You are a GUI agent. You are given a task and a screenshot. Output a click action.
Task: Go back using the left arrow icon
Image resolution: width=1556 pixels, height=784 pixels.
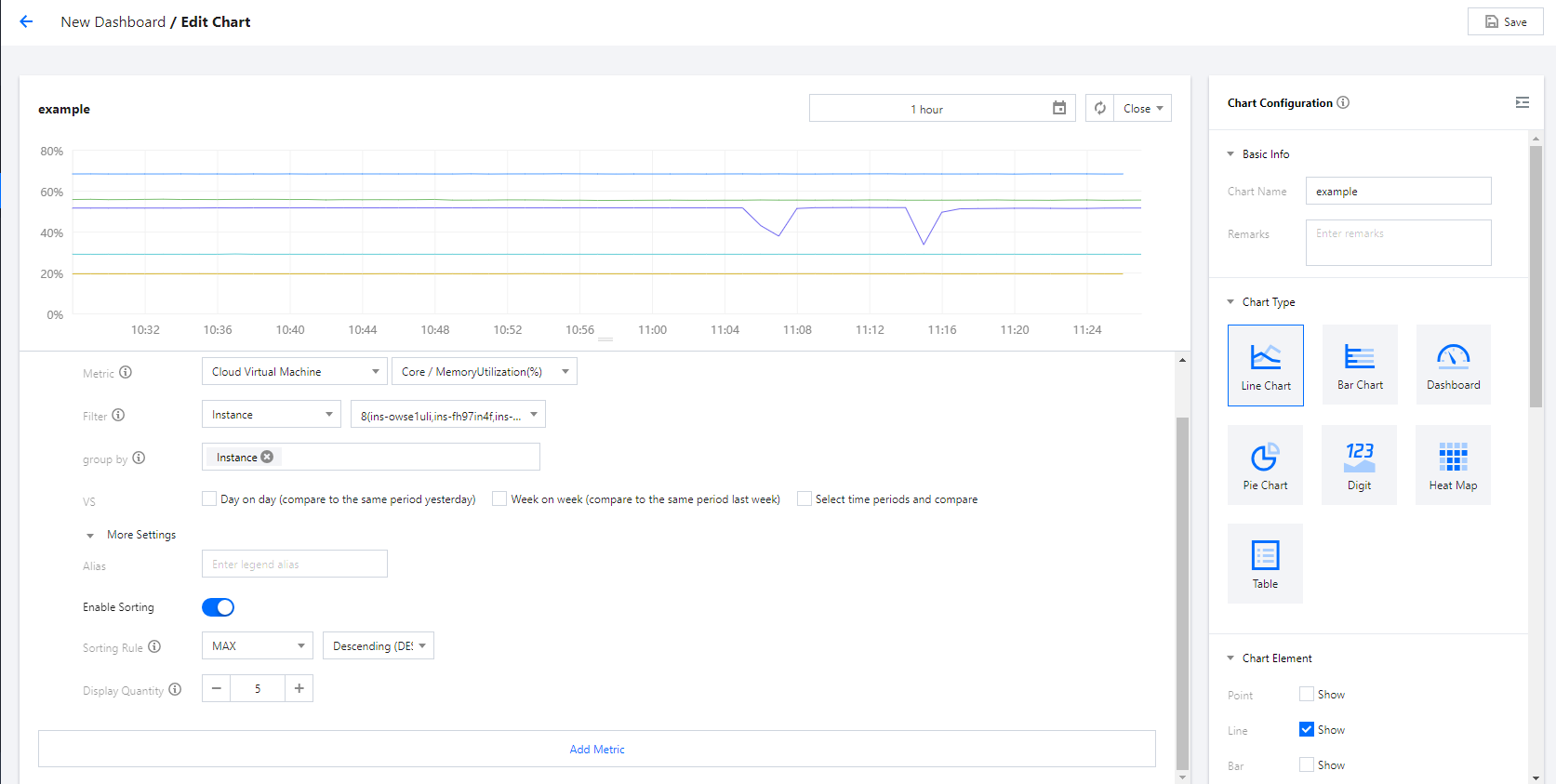point(26,21)
